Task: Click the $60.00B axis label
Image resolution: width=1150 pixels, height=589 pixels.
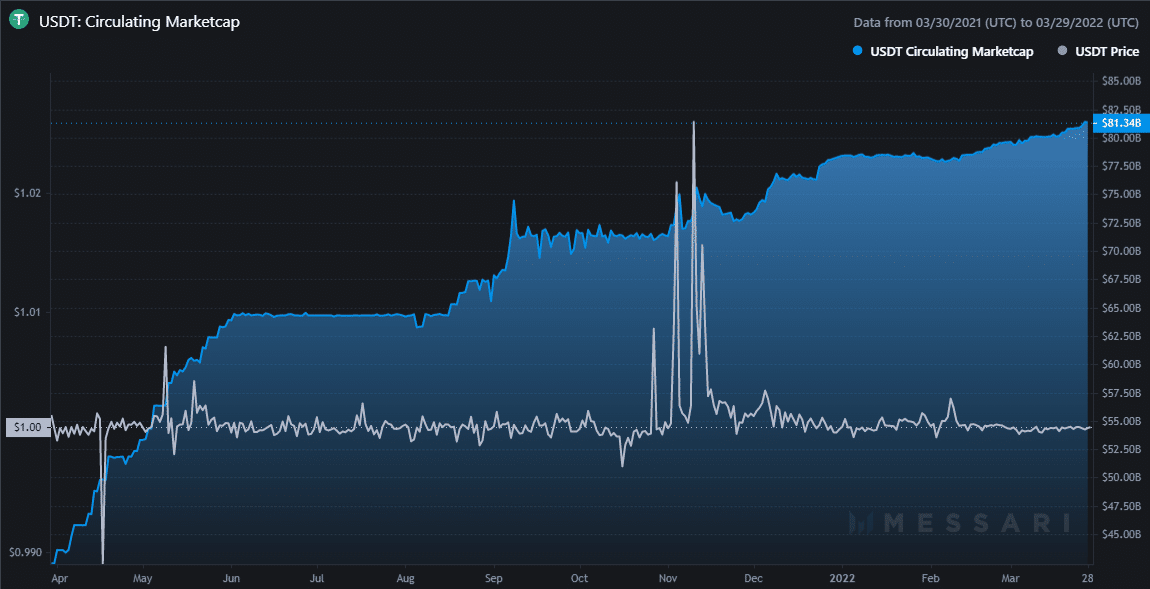Action: (1121, 365)
